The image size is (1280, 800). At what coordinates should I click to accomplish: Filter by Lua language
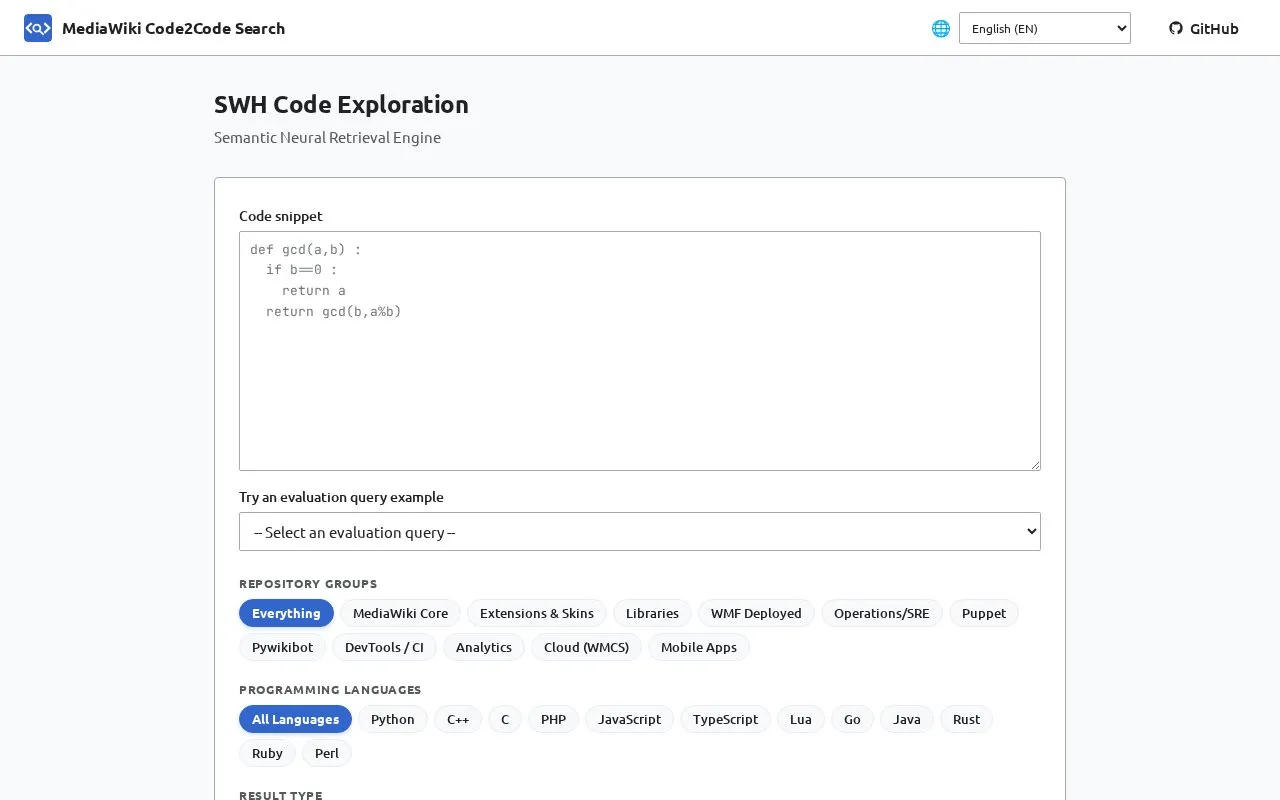(x=801, y=719)
